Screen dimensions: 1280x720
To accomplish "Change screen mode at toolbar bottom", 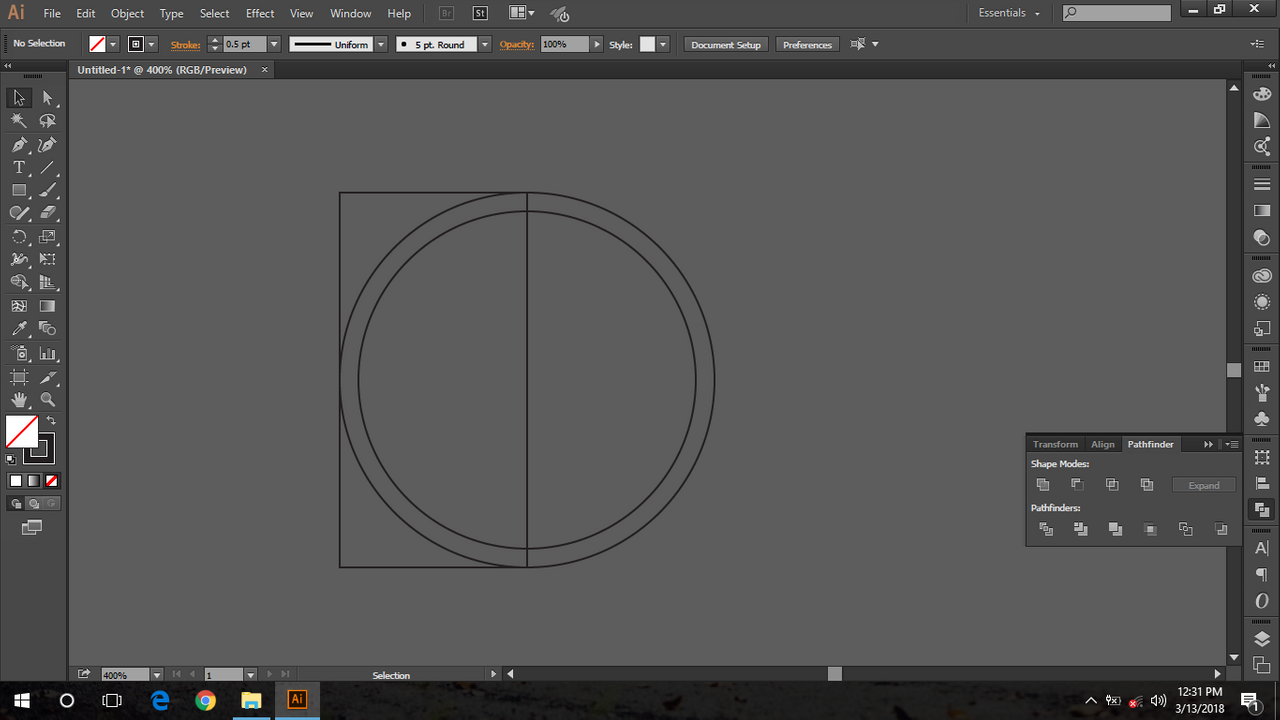I will [x=32, y=527].
